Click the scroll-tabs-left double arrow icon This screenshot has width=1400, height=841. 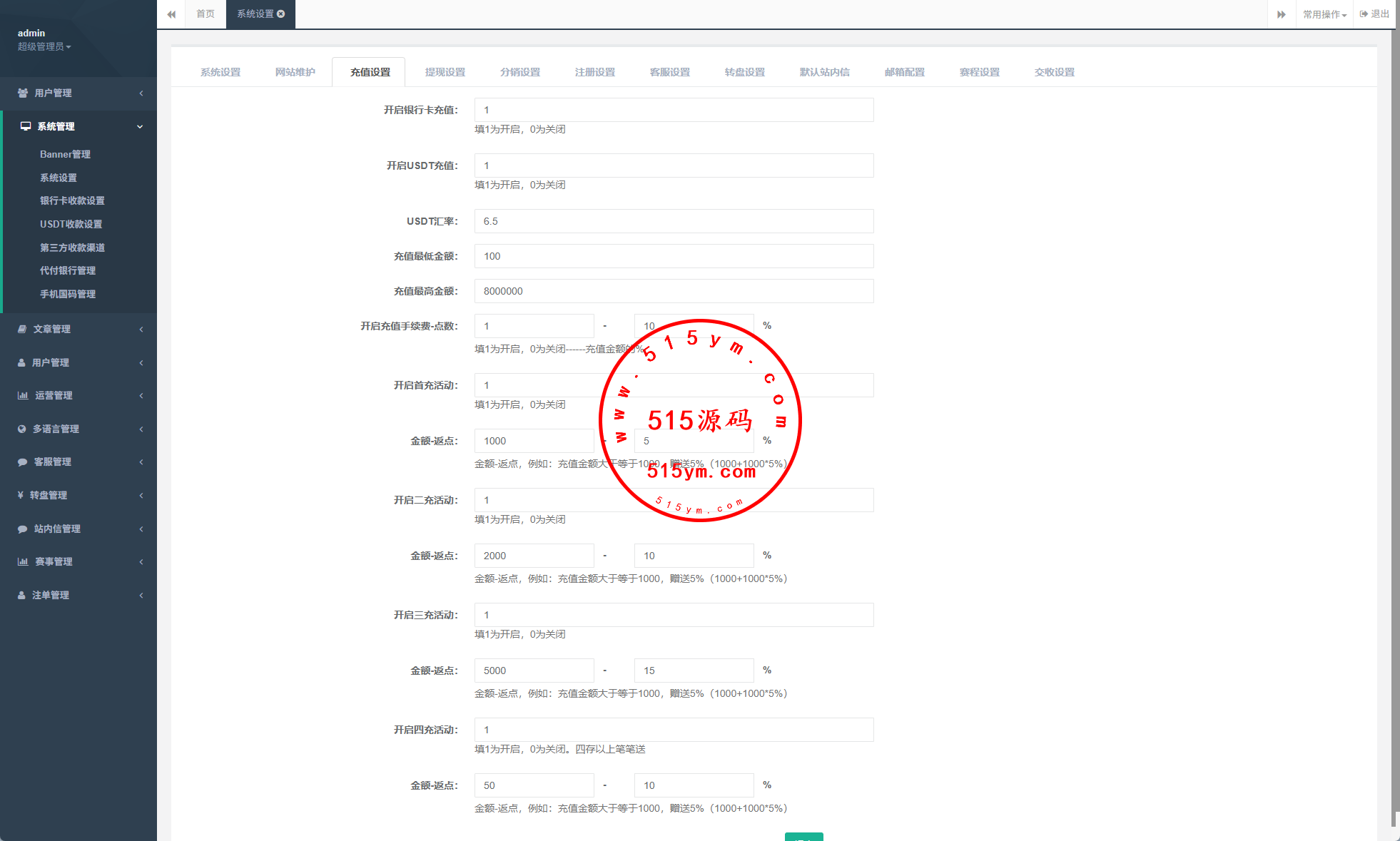pos(171,14)
